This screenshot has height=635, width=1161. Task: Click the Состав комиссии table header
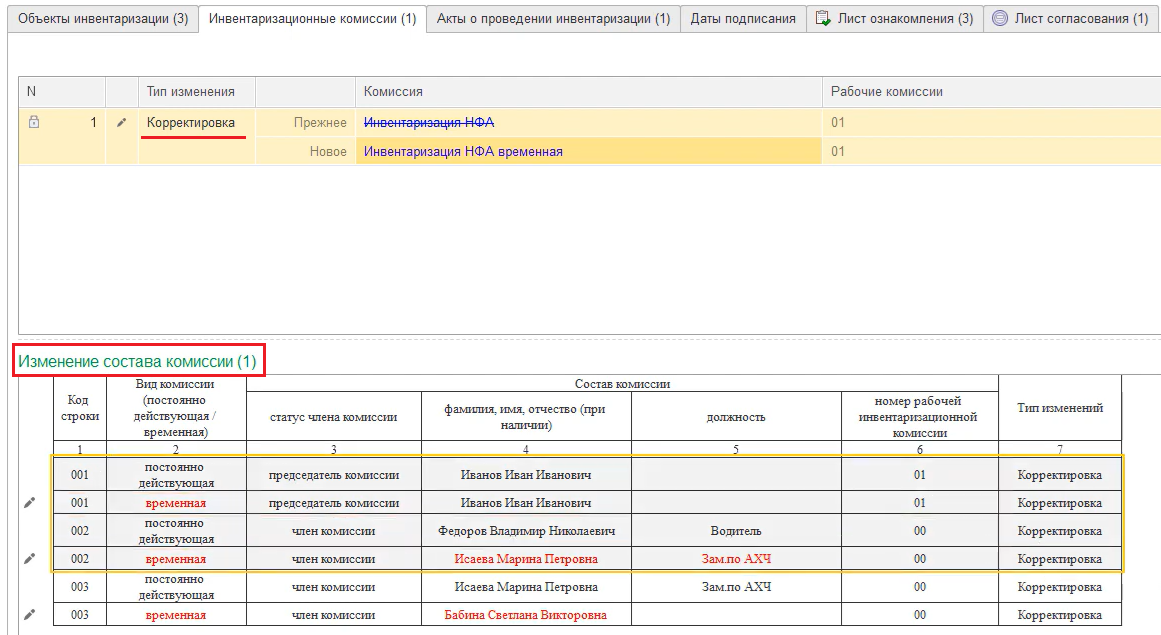click(x=622, y=383)
